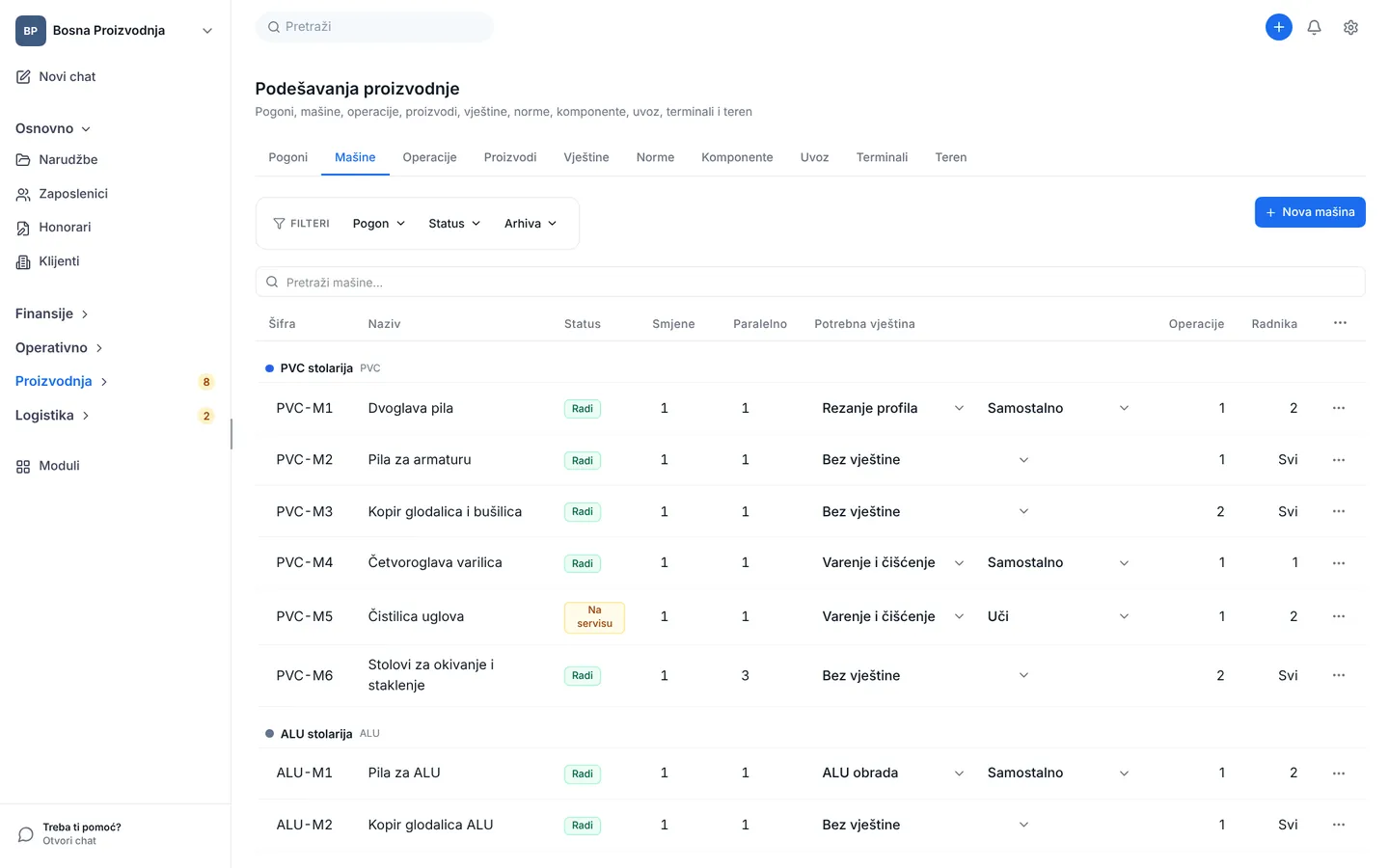Collapse the Osnovno sidebar section
This screenshot has width=1389, height=868.
[53, 129]
